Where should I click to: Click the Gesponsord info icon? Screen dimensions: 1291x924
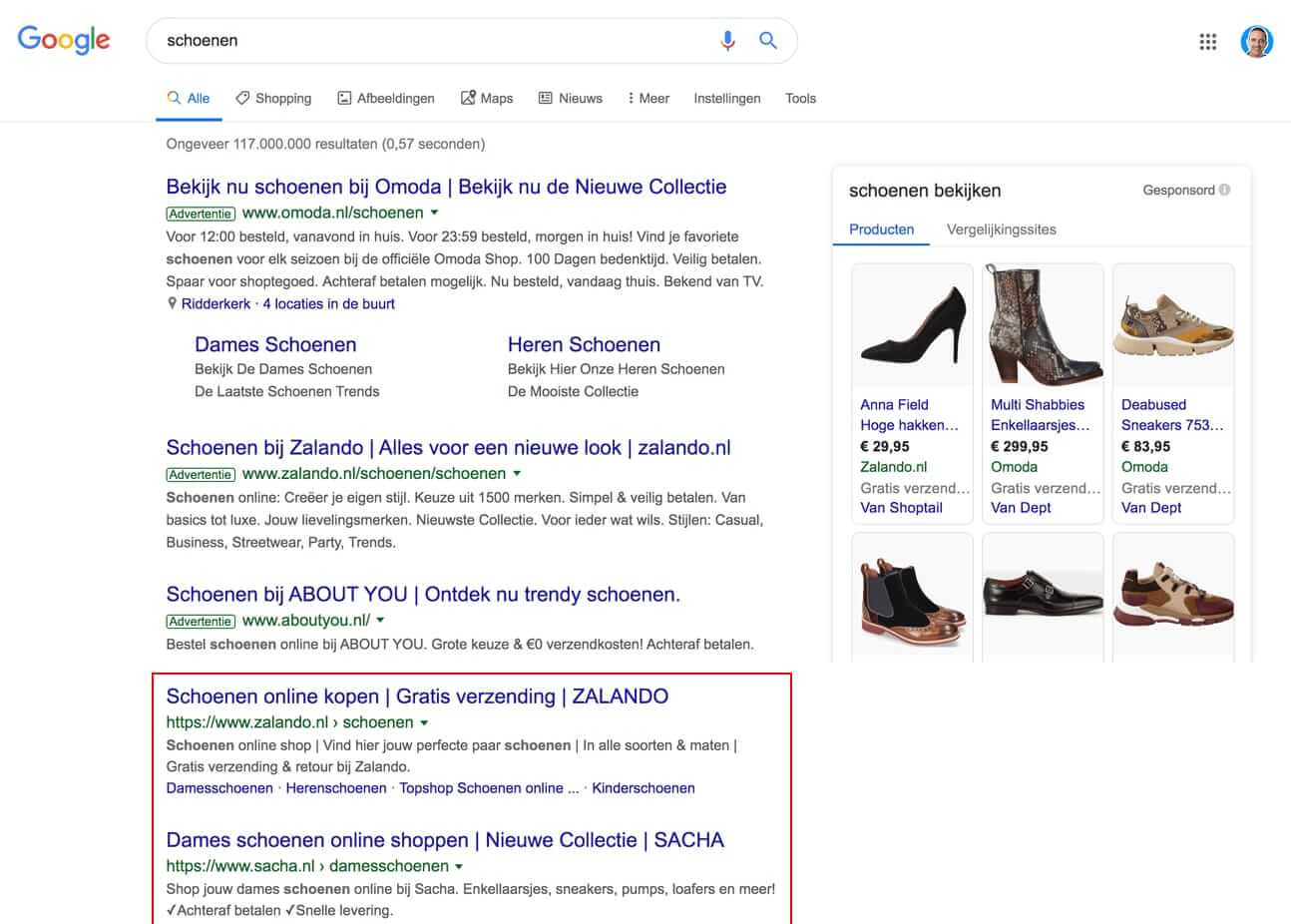tap(1224, 190)
